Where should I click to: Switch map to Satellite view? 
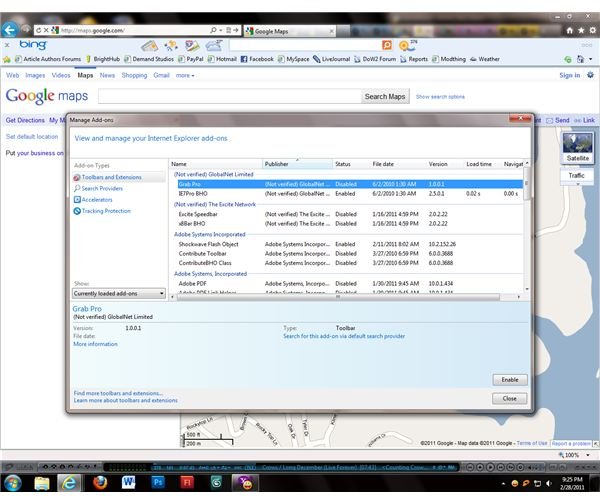point(577,148)
